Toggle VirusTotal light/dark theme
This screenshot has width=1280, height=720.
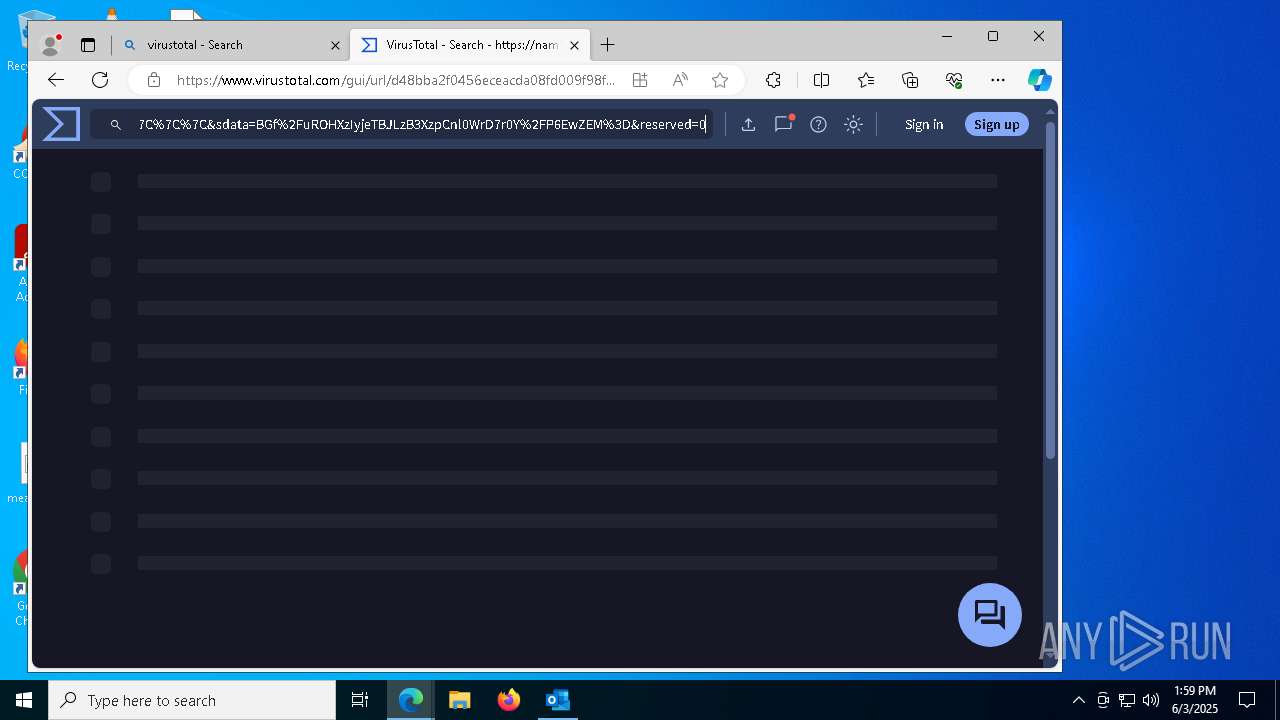click(x=853, y=125)
